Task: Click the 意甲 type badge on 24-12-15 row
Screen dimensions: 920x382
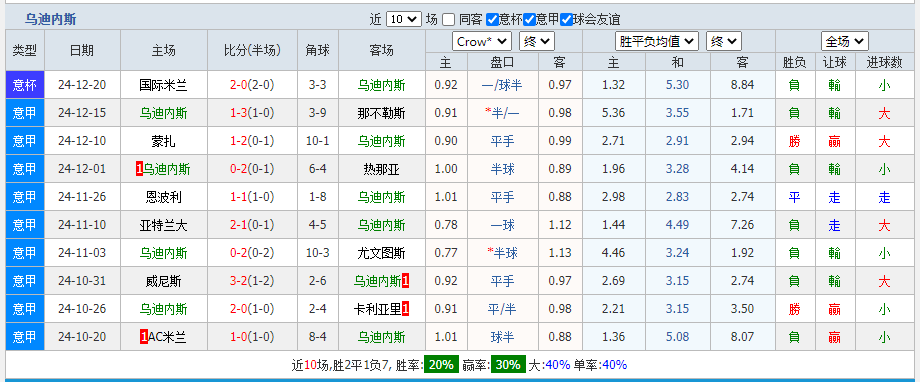Action: coord(25,113)
